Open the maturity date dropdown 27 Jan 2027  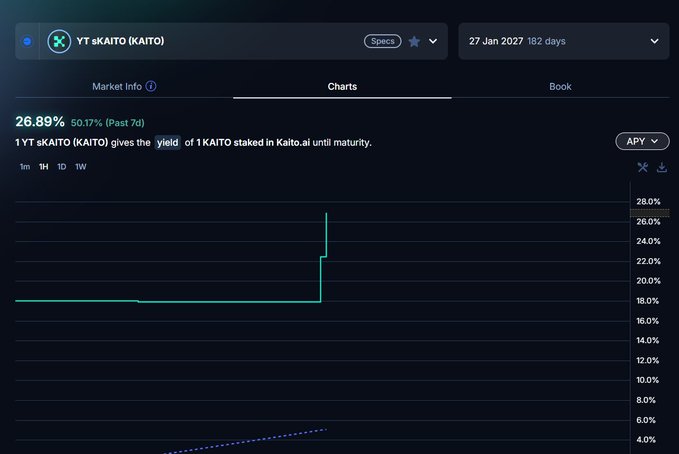(564, 41)
